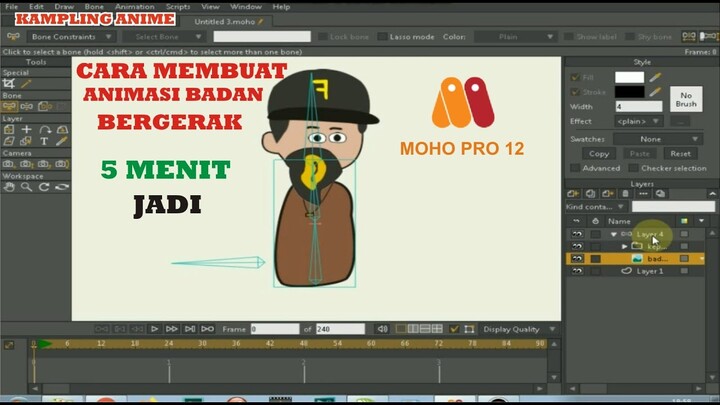Activate the Pan/Tilt Camera tool
Image resolution: width=720 pixels, height=405 pixels.
click(62, 164)
